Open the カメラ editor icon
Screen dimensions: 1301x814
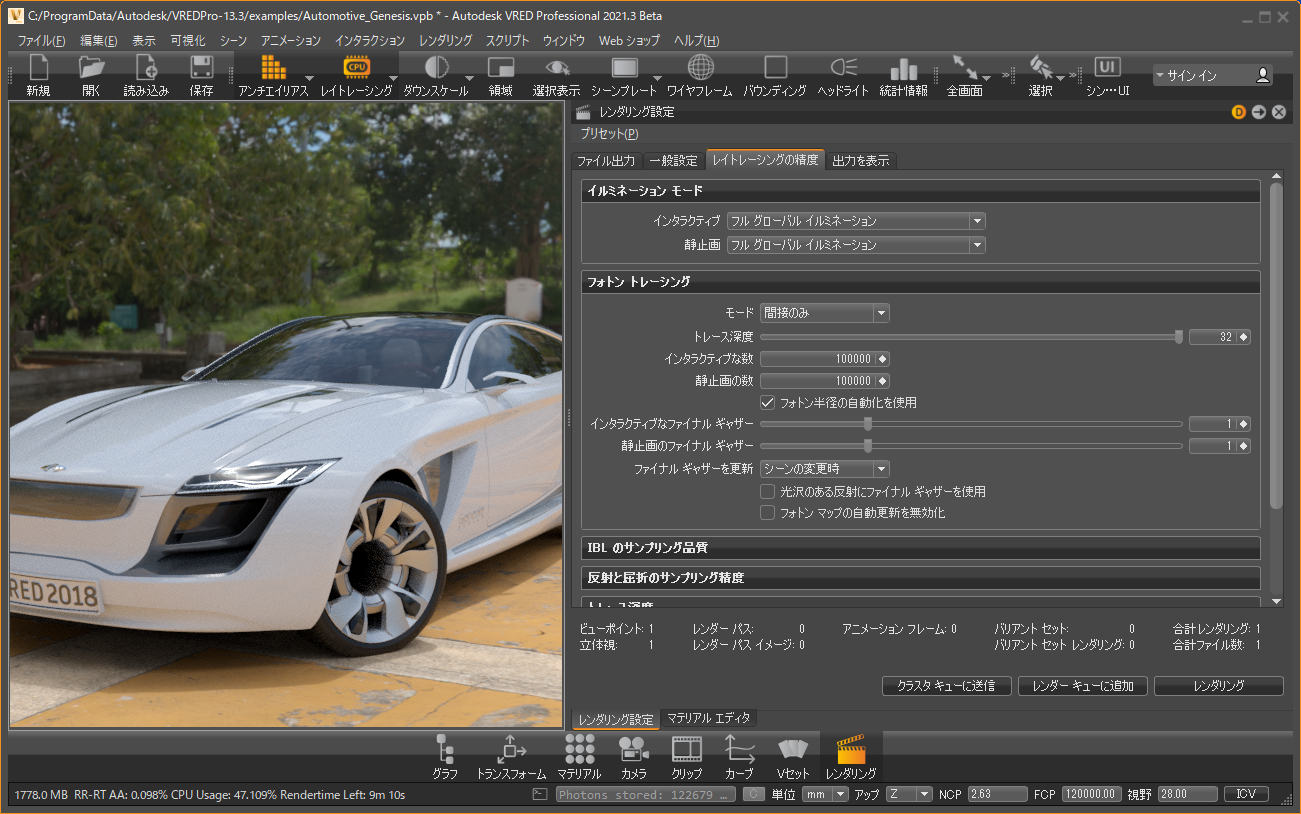tap(633, 750)
